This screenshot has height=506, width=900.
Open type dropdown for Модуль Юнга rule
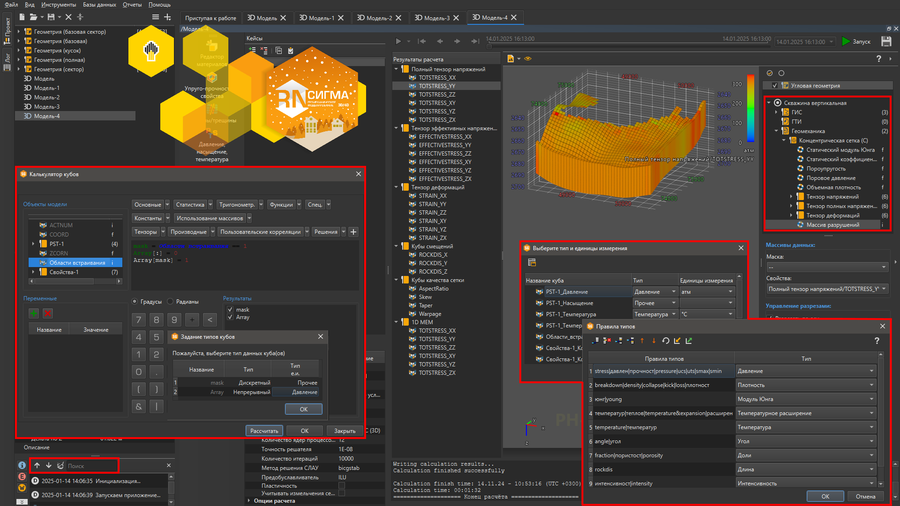(x=873, y=399)
